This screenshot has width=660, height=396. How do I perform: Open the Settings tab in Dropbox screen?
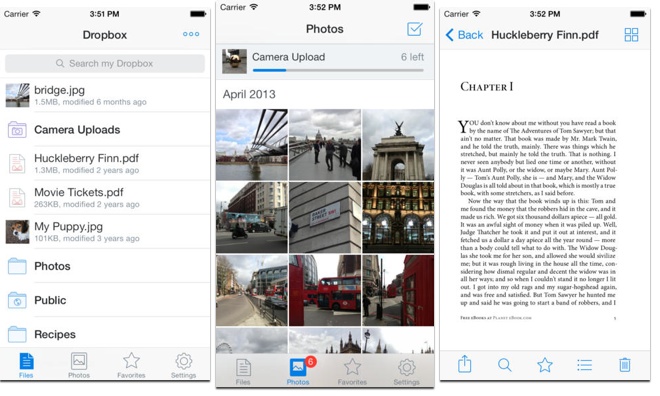(x=184, y=365)
